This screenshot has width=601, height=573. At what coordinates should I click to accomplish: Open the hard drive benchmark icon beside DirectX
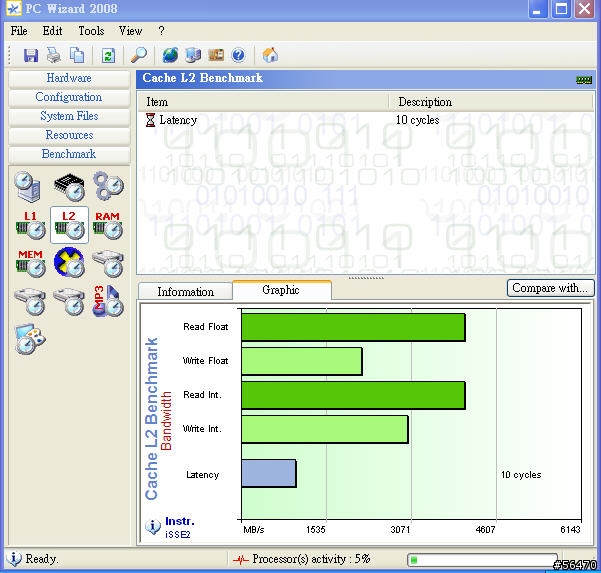108,263
